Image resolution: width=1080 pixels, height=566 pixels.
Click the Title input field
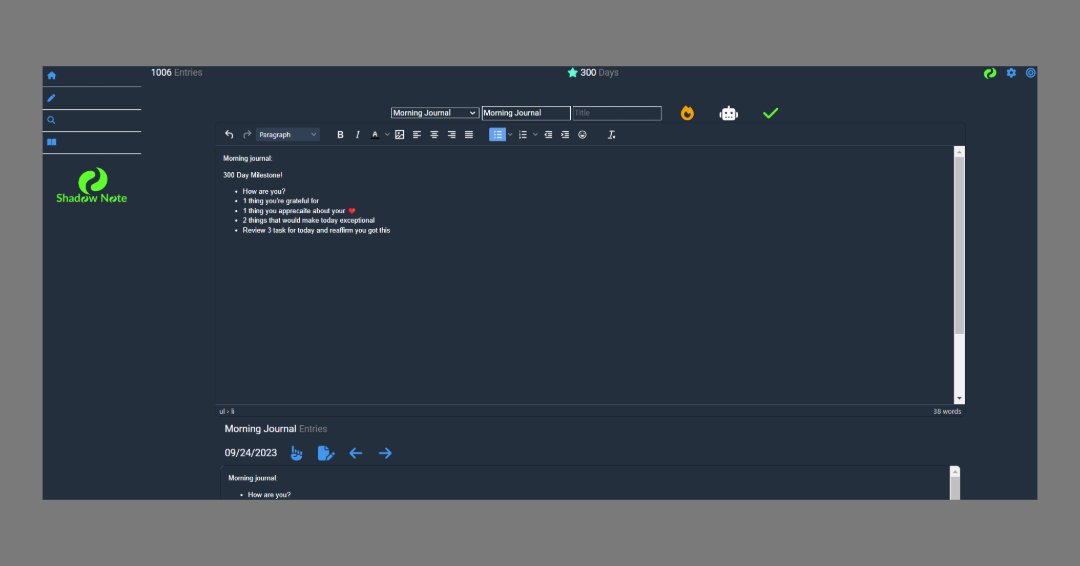pos(617,113)
